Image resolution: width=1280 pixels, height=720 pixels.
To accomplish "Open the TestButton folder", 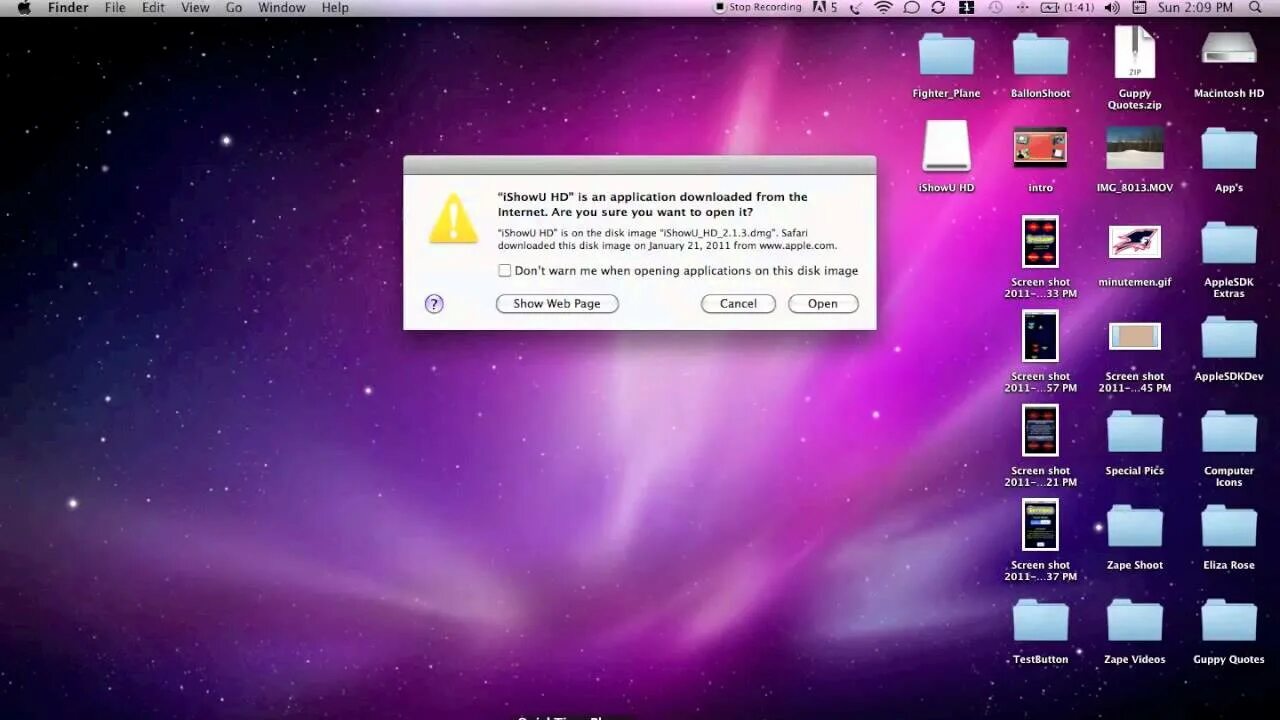I will [x=1040, y=620].
